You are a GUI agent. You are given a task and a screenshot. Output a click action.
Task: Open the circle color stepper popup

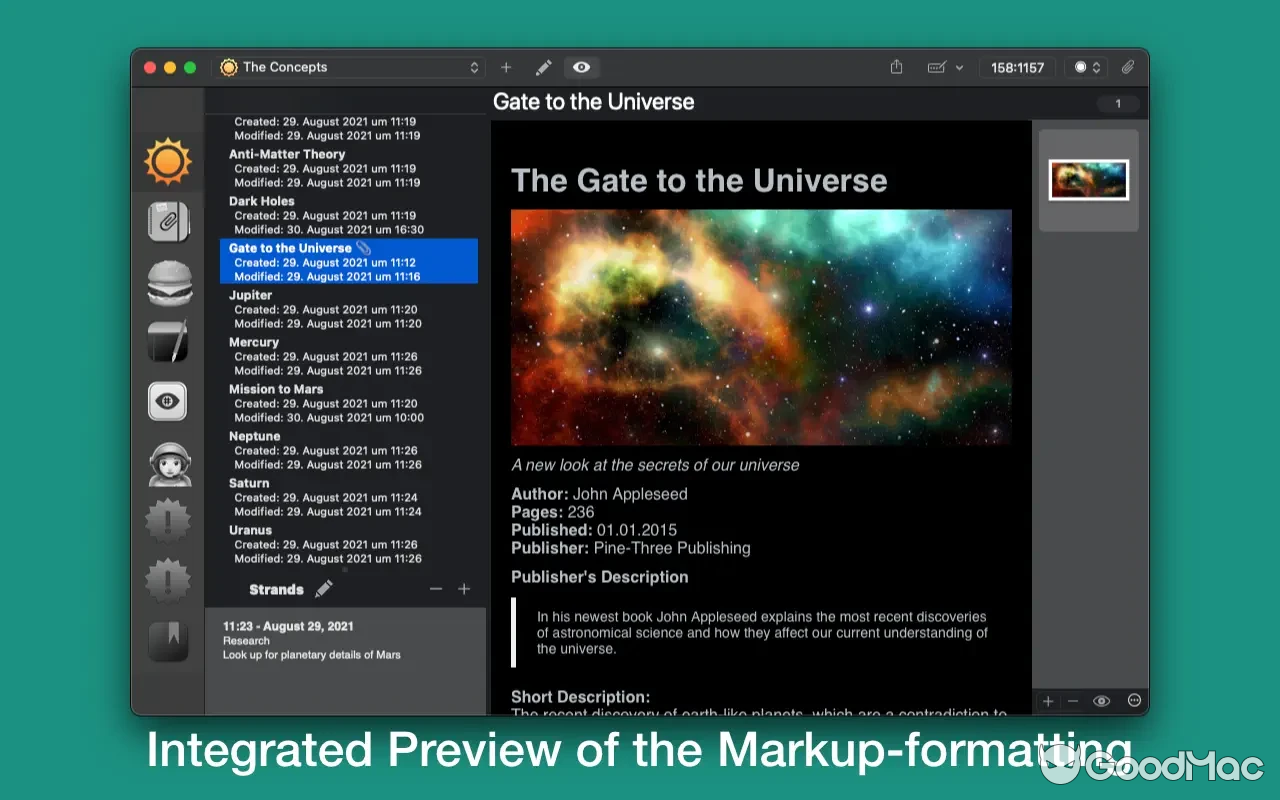click(1087, 67)
